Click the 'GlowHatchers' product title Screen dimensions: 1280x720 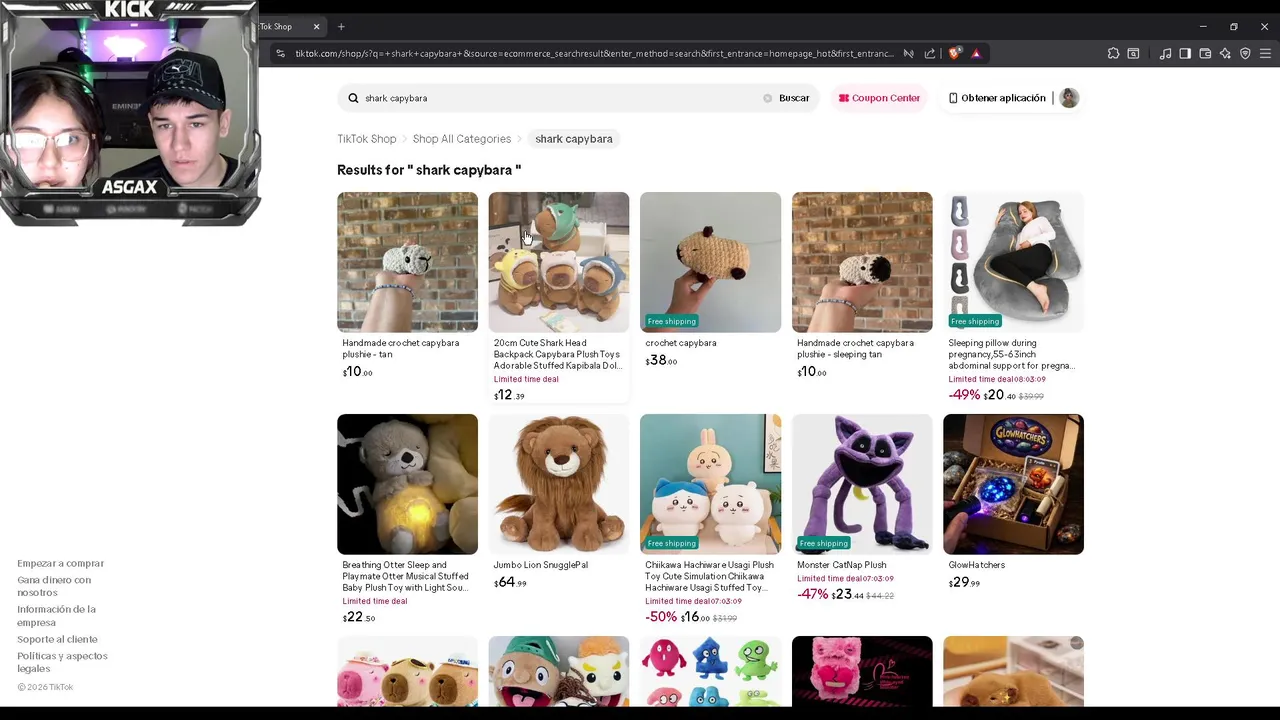click(x=977, y=565)
